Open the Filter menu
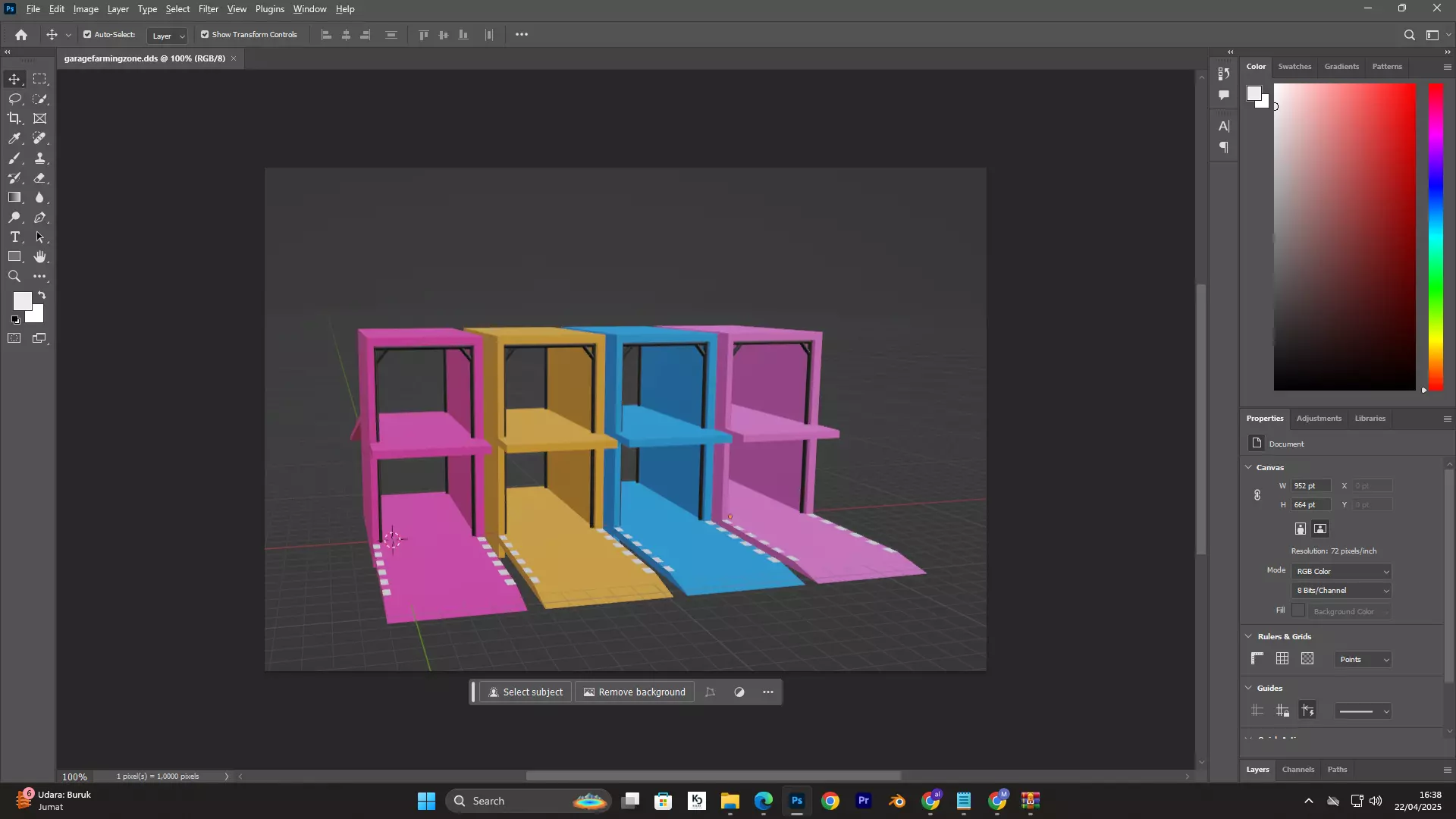 pos(209,9)
